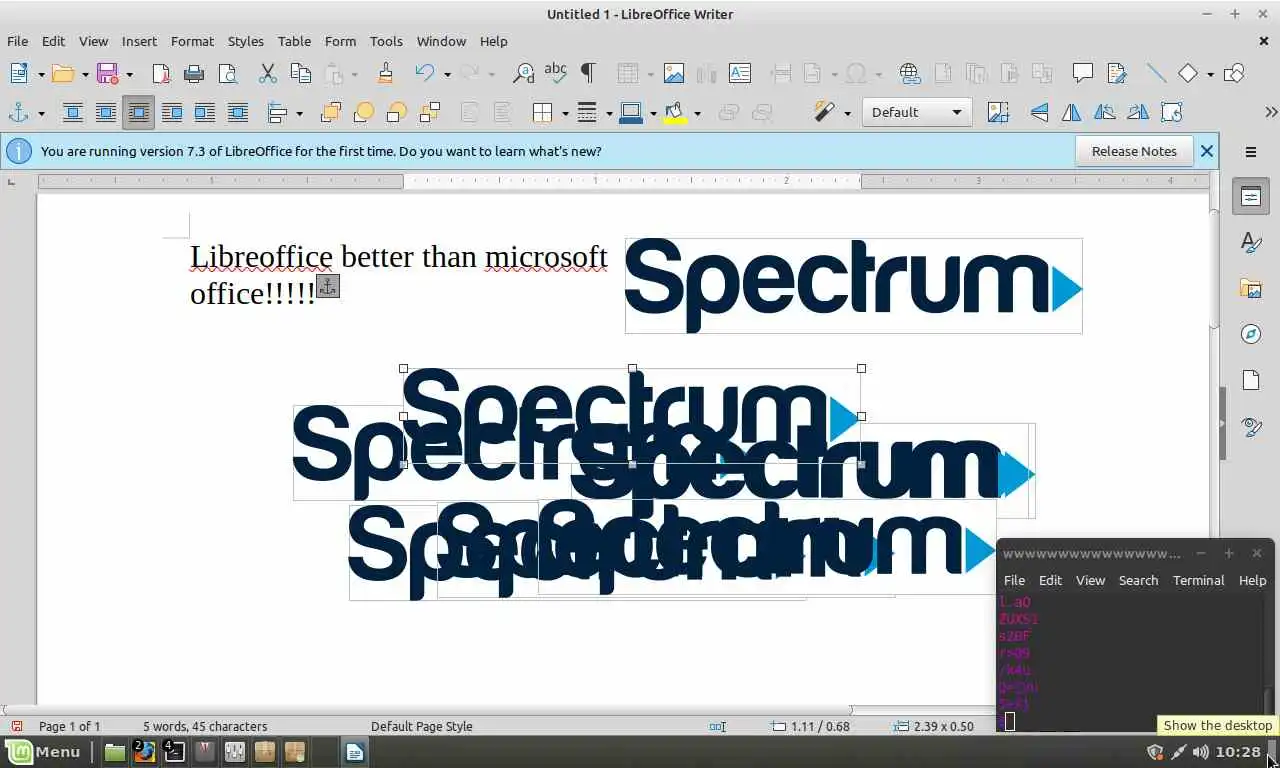Open the Styles menu
This screenshot has height=768, width=1280.
click(x=245, y=41)
